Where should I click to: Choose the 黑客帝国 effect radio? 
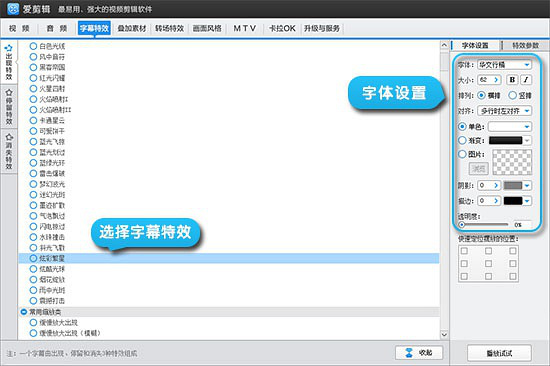(33, 67)
